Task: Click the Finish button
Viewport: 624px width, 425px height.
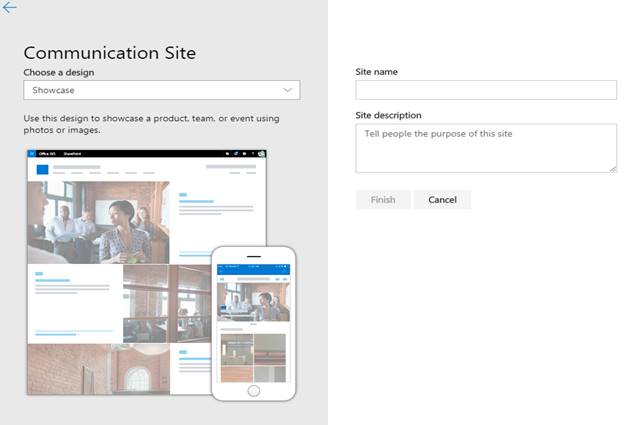Action: [x=383, y=200]
